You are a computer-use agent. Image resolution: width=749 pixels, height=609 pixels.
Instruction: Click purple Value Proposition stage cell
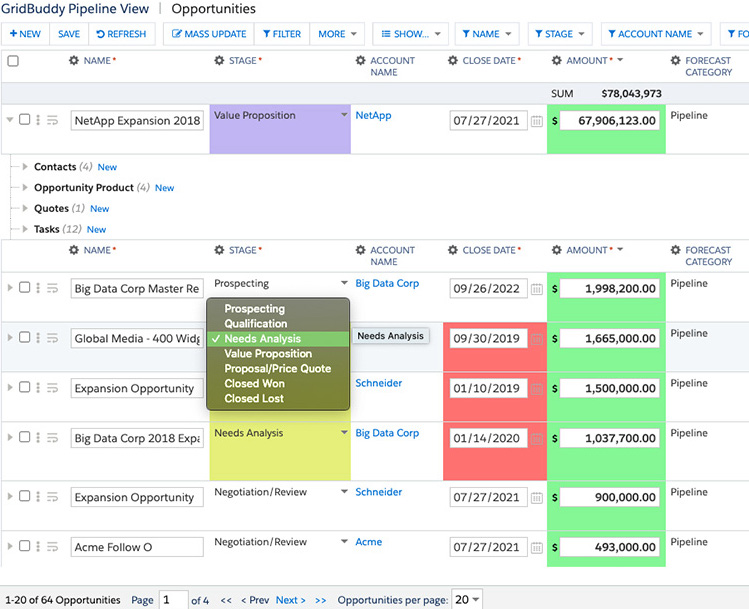[280, 129]
